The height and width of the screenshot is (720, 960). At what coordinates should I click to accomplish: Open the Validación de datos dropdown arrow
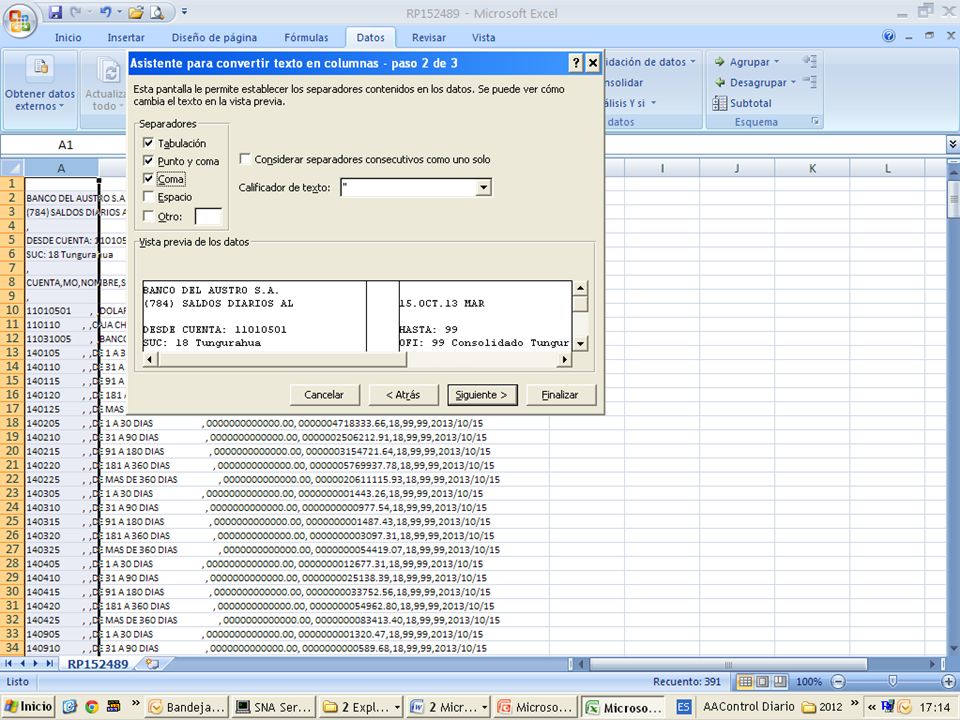(x=693, y=62)
